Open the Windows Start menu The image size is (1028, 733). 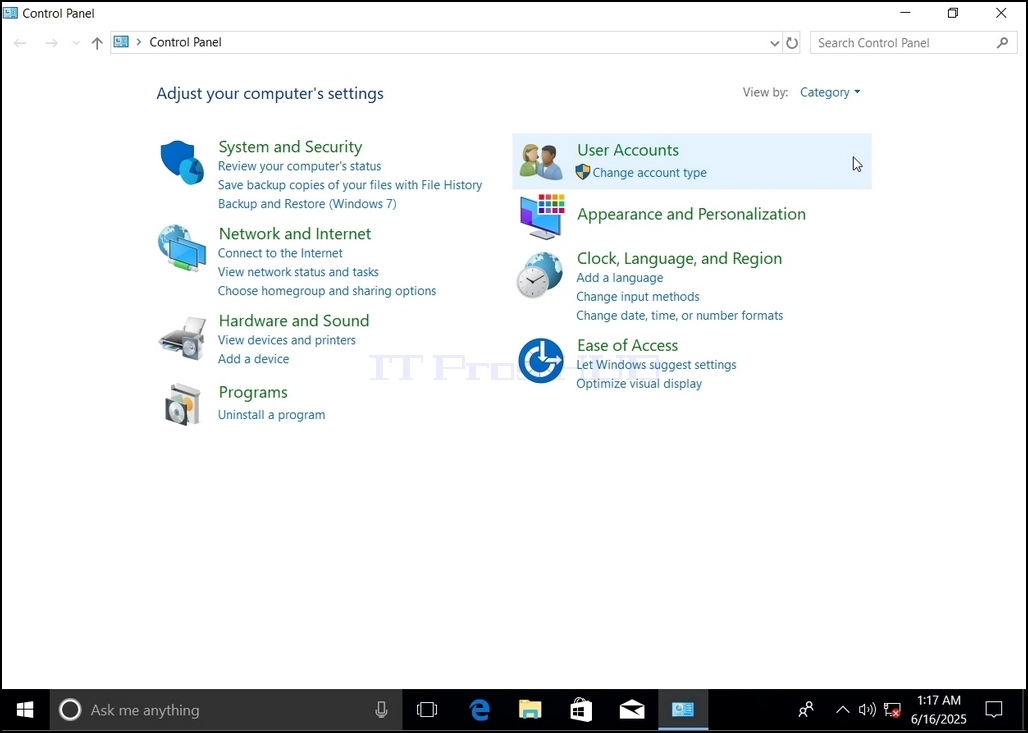pyautogui.click(x=25, y=709)
